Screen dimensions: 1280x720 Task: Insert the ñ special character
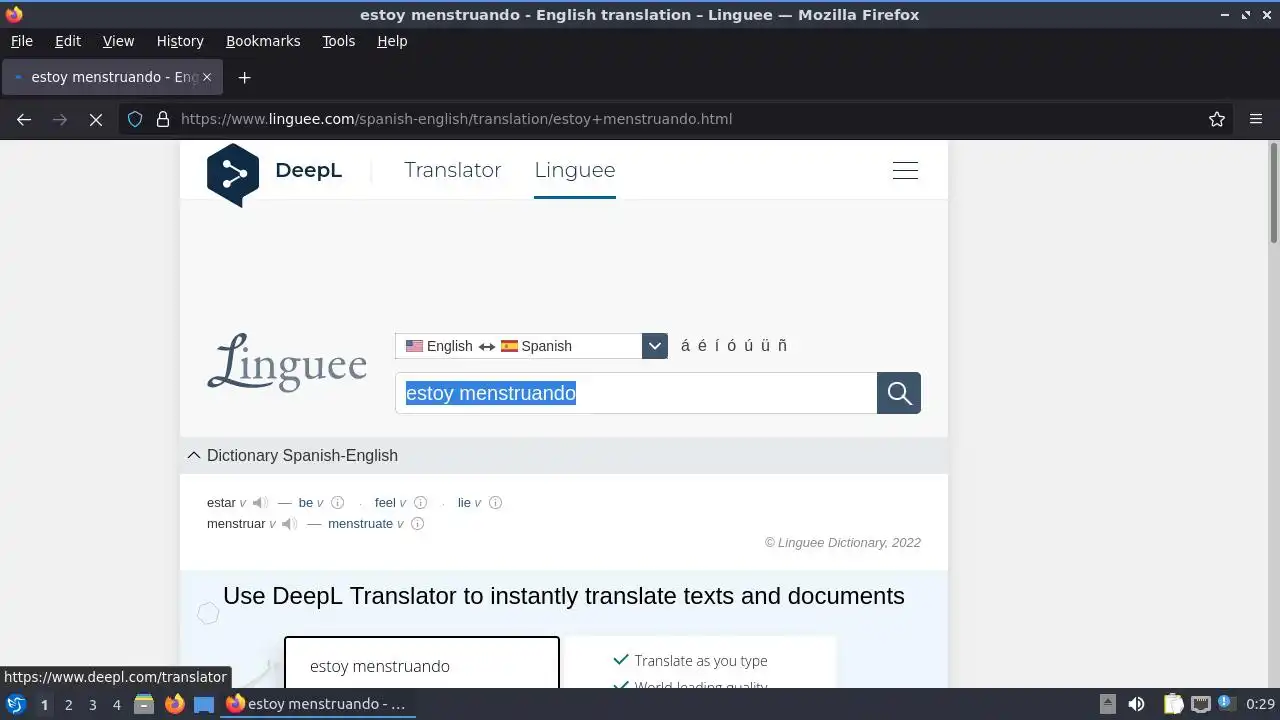pos(782,346)
